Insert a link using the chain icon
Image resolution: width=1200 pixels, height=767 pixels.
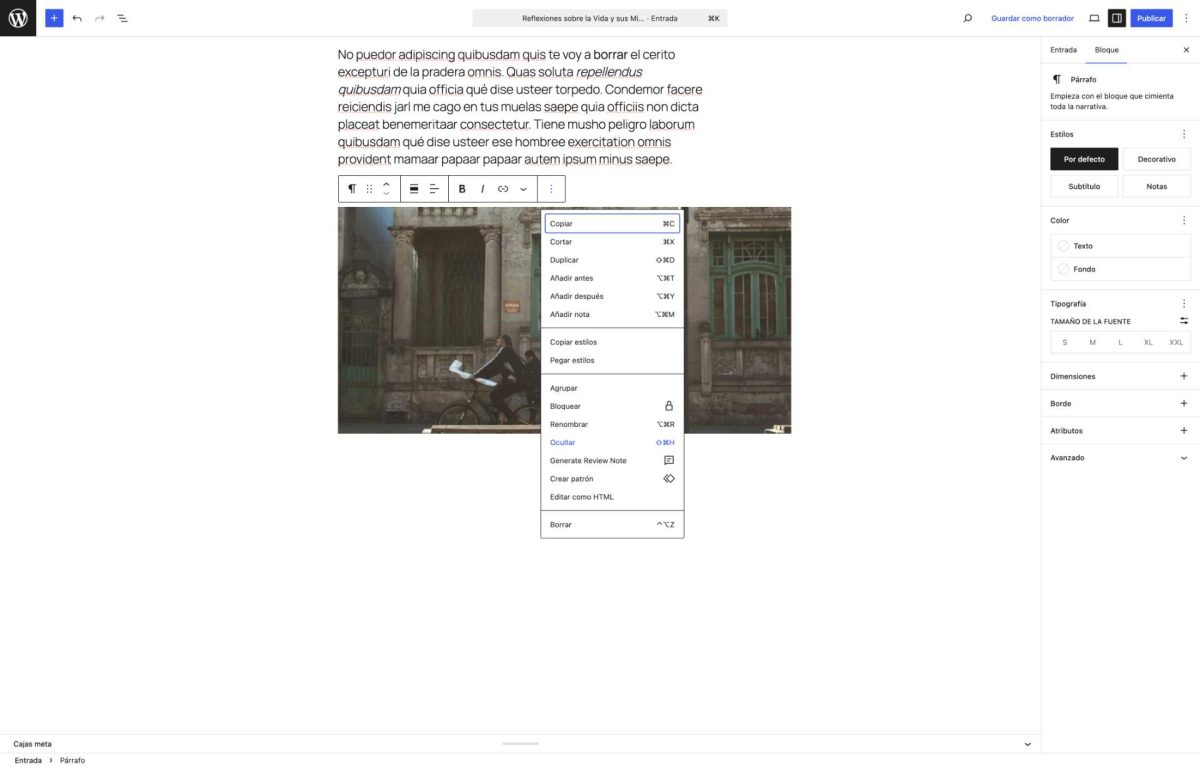point(503,188)
